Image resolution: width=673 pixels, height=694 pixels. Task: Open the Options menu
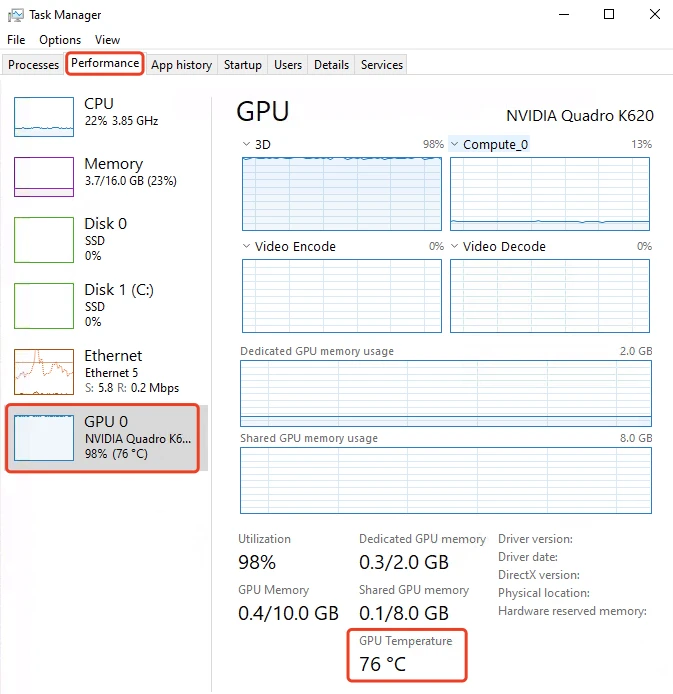(60, 40)
